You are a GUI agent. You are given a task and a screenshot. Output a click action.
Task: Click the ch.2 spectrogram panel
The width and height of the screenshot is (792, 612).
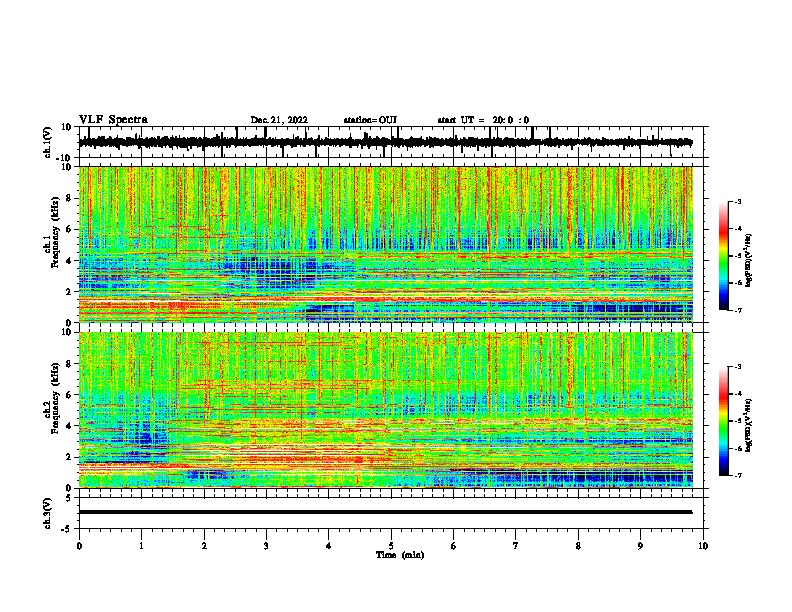coord(386,410)
